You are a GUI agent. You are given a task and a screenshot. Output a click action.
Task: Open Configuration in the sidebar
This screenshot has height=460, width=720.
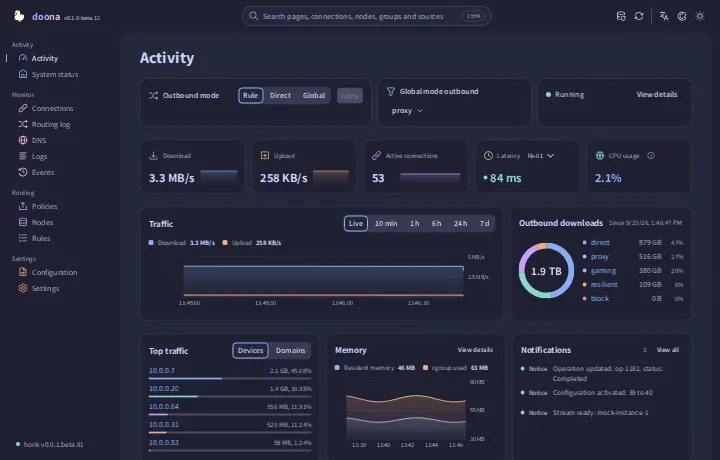(x=54, y=272)
